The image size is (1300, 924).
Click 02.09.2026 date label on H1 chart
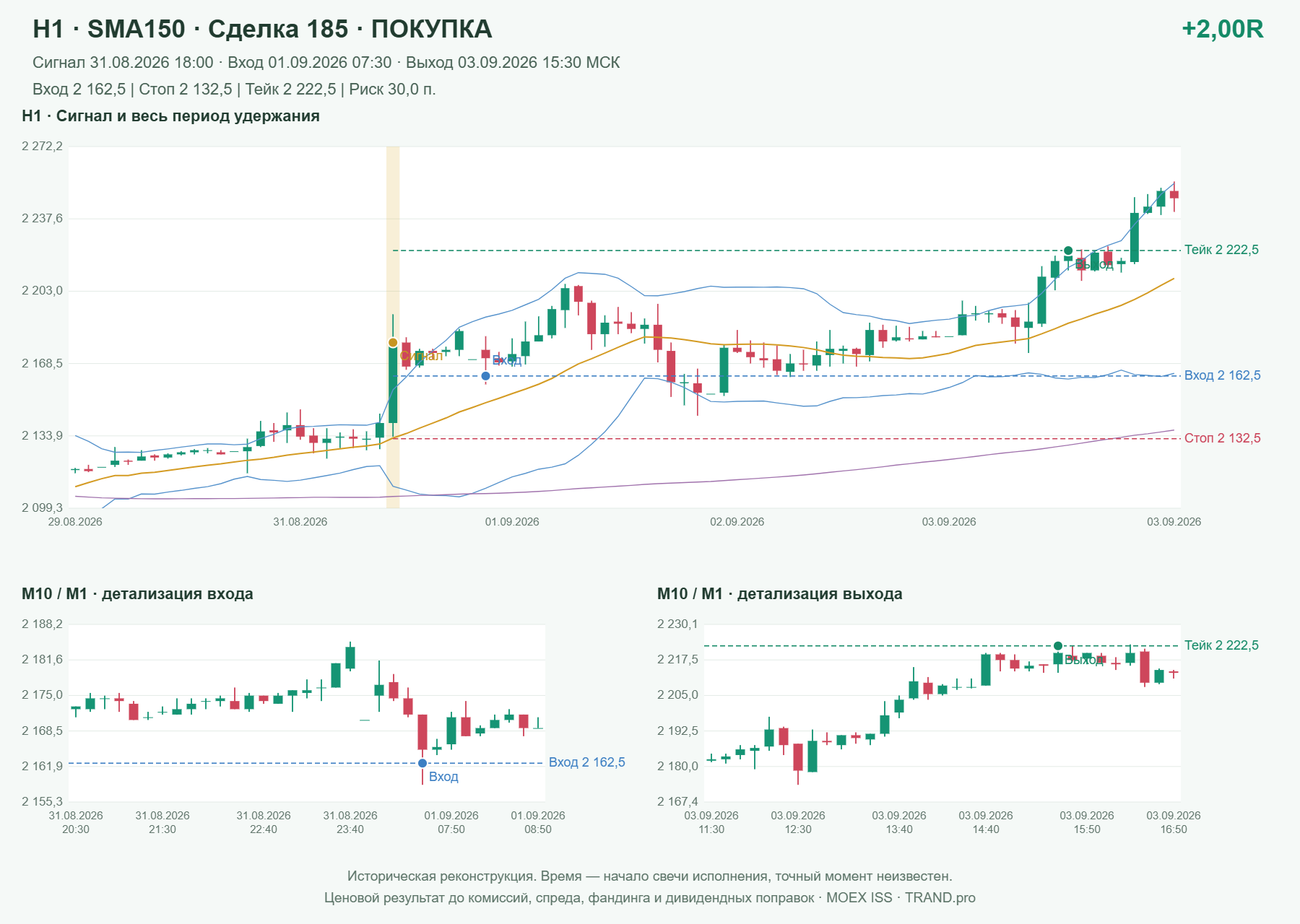[x=737, y=522]
